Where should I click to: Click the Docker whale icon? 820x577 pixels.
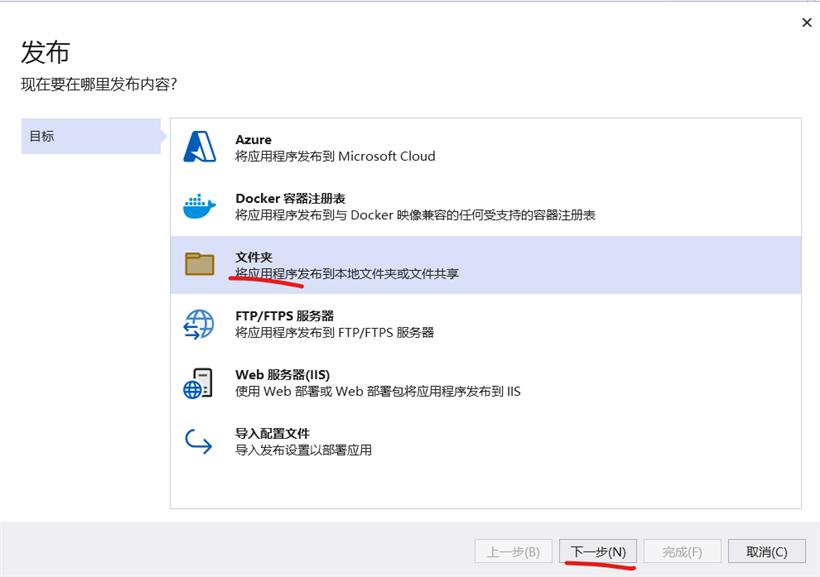click(199, 206)
